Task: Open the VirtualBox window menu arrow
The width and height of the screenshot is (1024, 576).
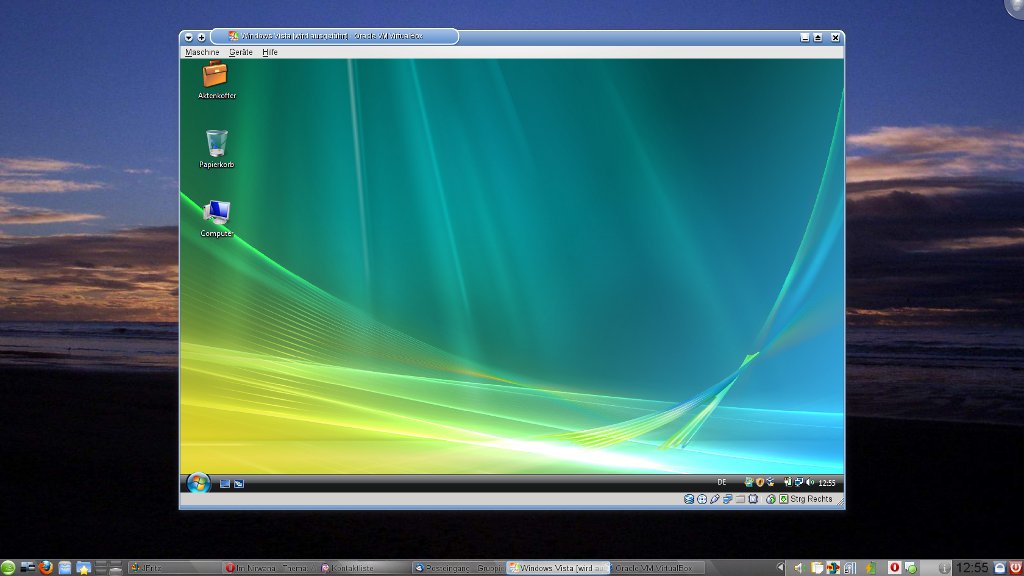Action: click(189, 37)
